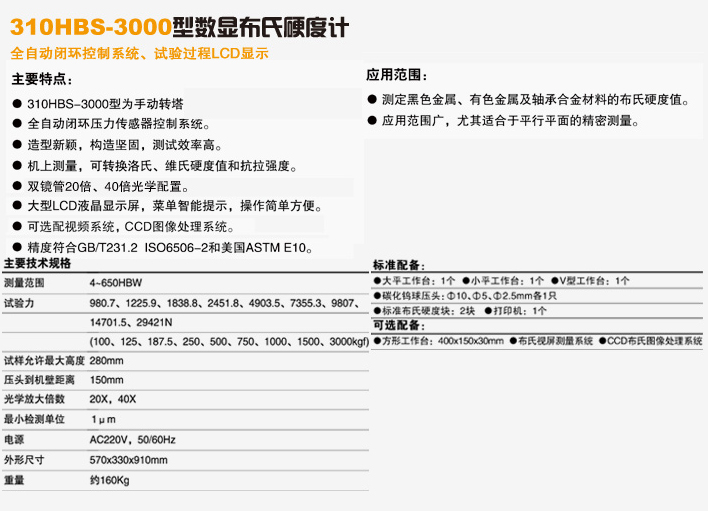Viewport: 708px width, 511px height.
Task: Select the 应用范围 section heading
Action: pos(397,75)
